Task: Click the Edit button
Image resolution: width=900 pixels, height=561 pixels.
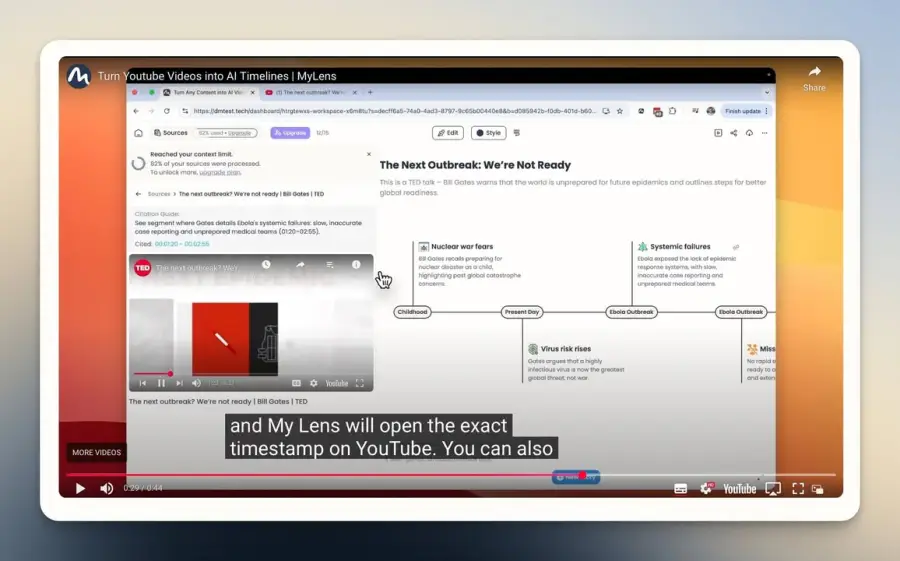Action: pos(448,133)
